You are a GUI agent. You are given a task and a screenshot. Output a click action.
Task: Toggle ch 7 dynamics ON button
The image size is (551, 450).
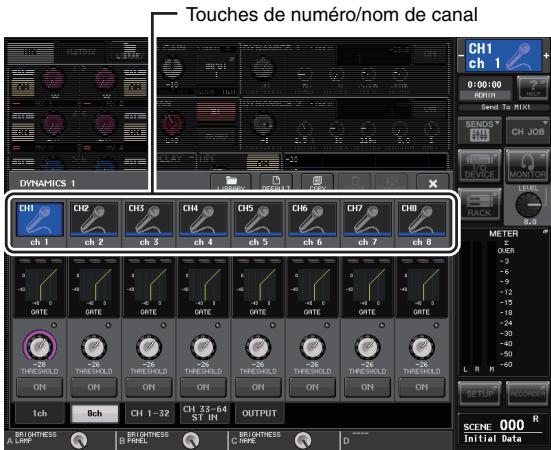[x=367, y=387]
